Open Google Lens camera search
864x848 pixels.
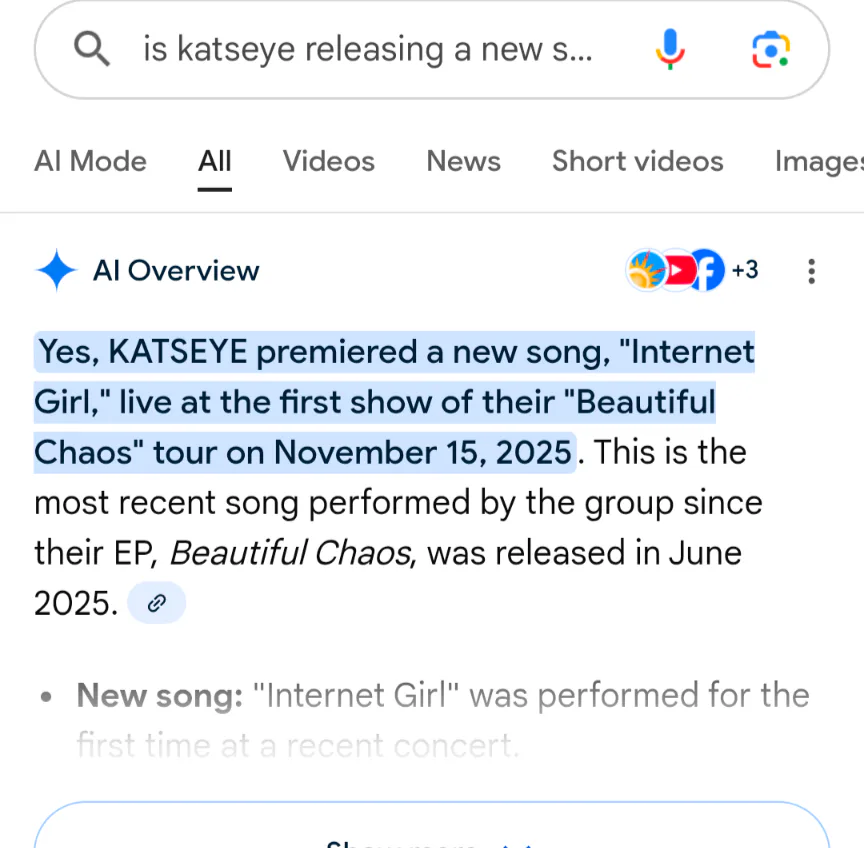(x=770, y=49)
